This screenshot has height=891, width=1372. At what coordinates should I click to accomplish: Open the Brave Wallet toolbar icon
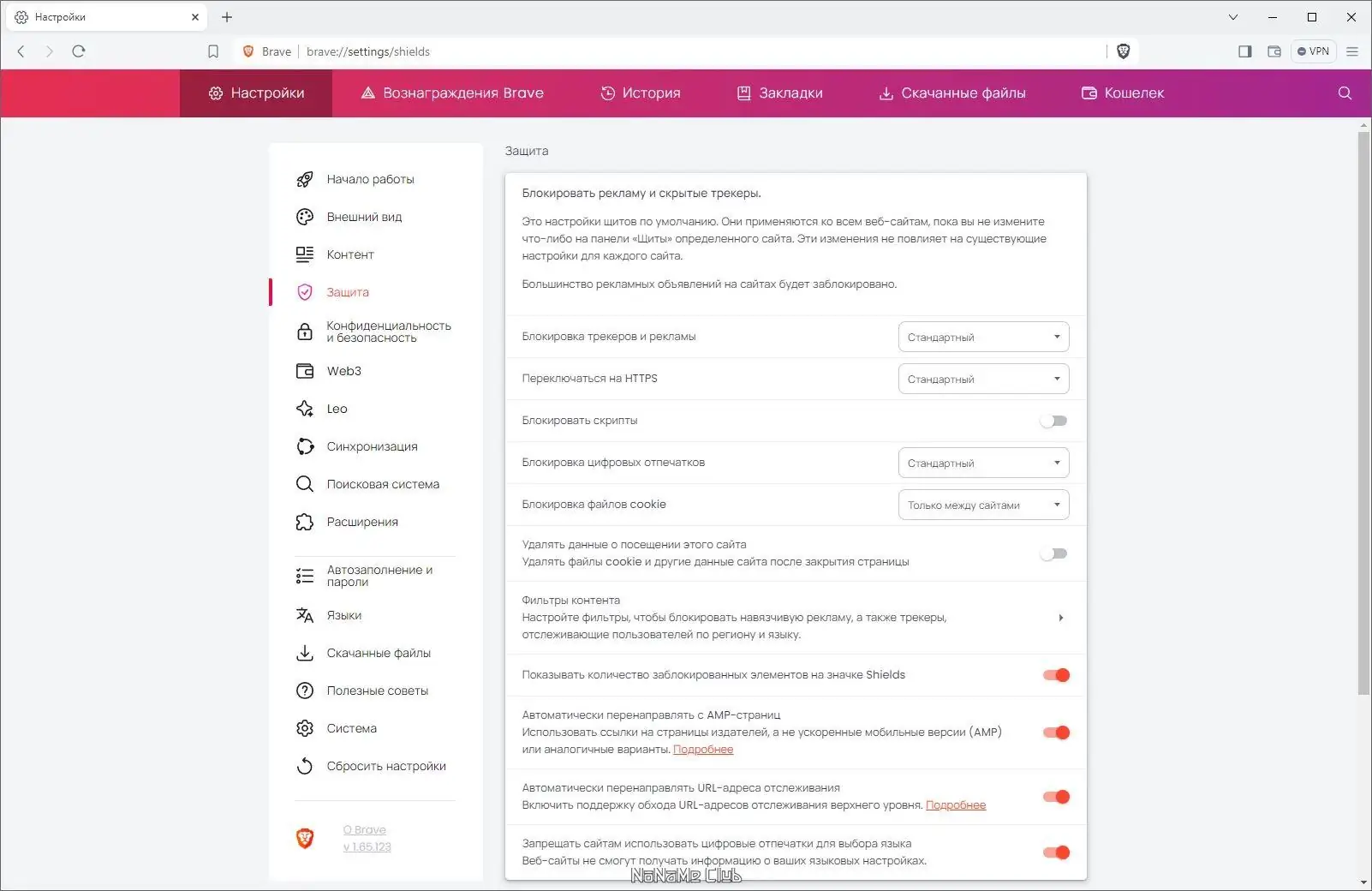[1274, 51]
